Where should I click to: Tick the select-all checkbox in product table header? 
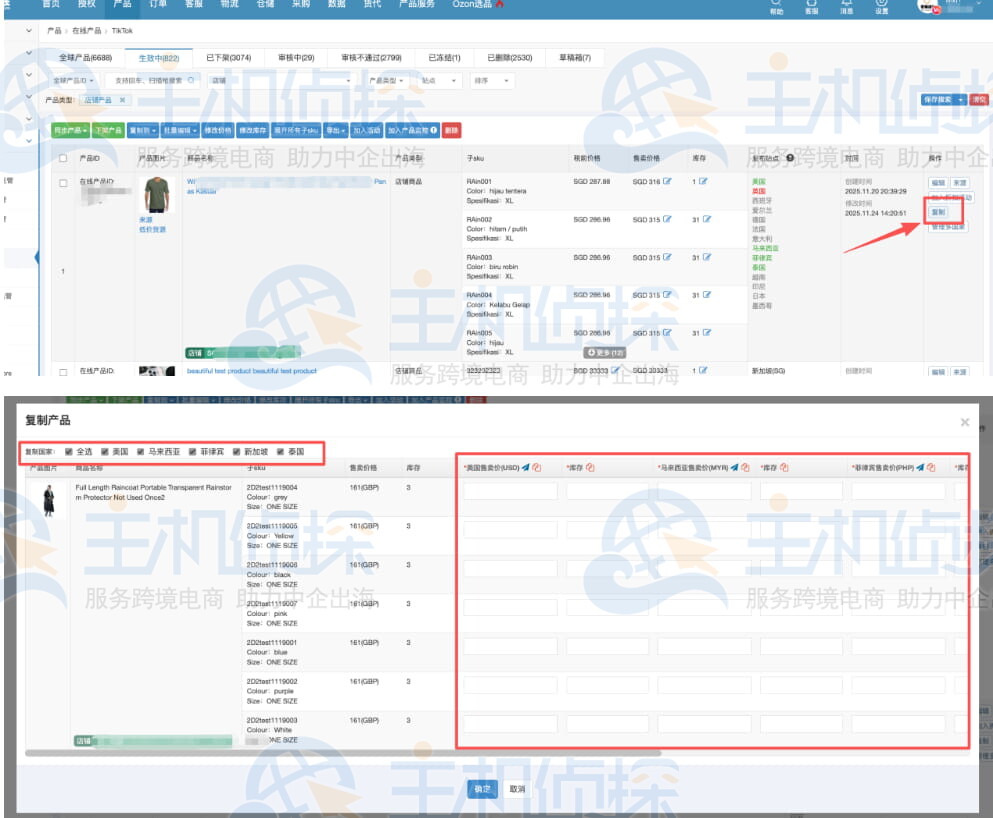click(63, 158)
